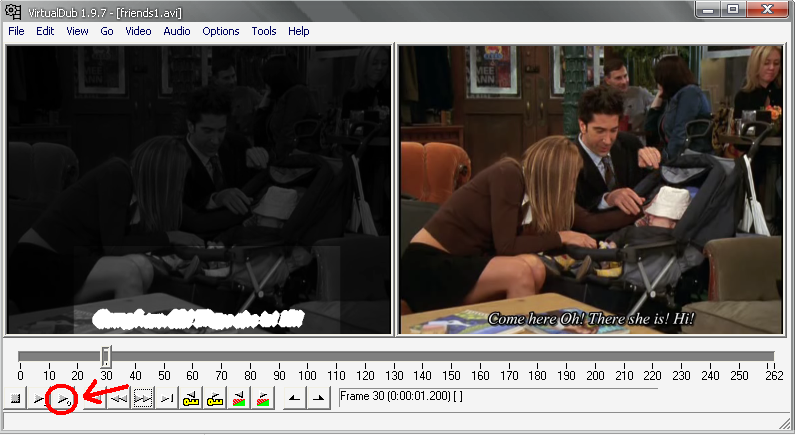
Task: Open the Edit menu
Action: click(x=45, y=31)
